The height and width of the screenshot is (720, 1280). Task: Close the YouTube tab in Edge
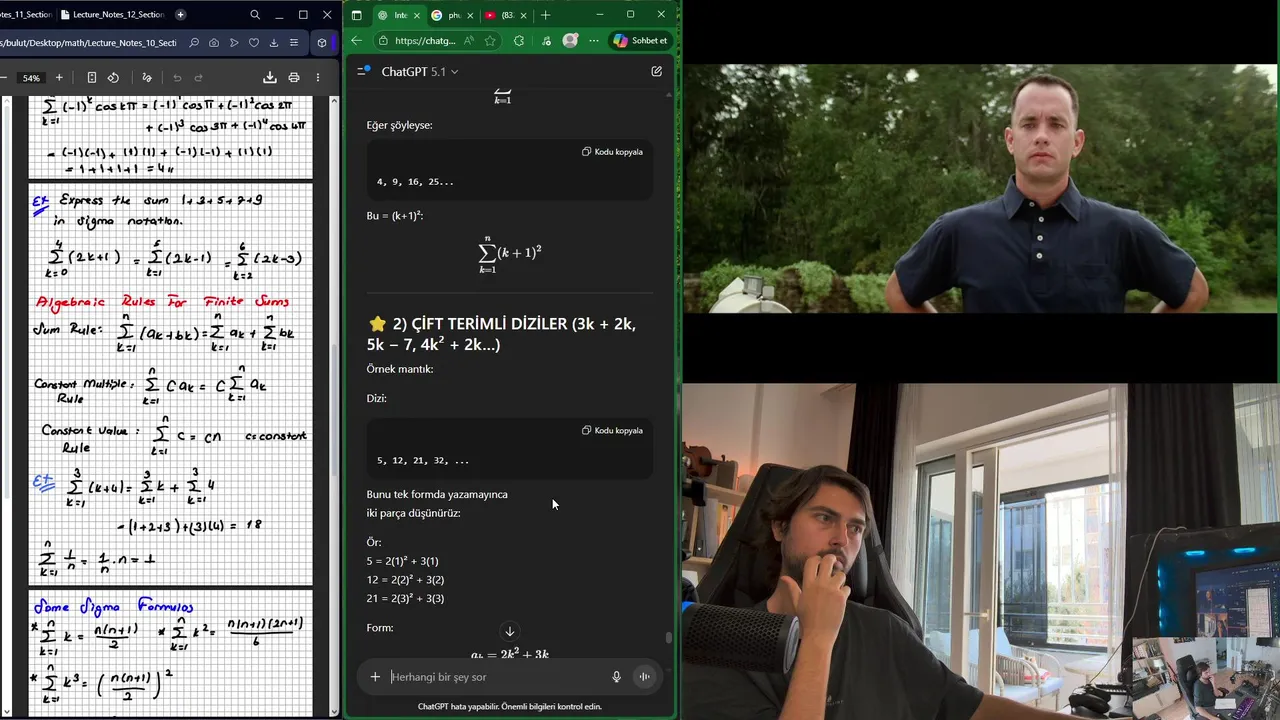[526, 15]
